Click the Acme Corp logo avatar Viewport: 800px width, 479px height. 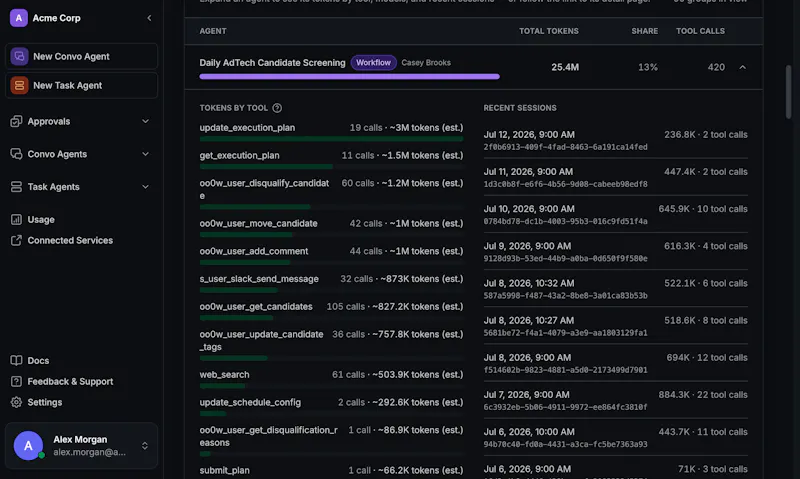[19, 18]
